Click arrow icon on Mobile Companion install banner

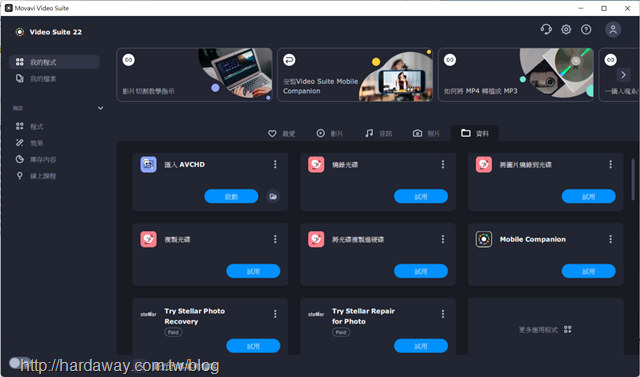(289, 60)
